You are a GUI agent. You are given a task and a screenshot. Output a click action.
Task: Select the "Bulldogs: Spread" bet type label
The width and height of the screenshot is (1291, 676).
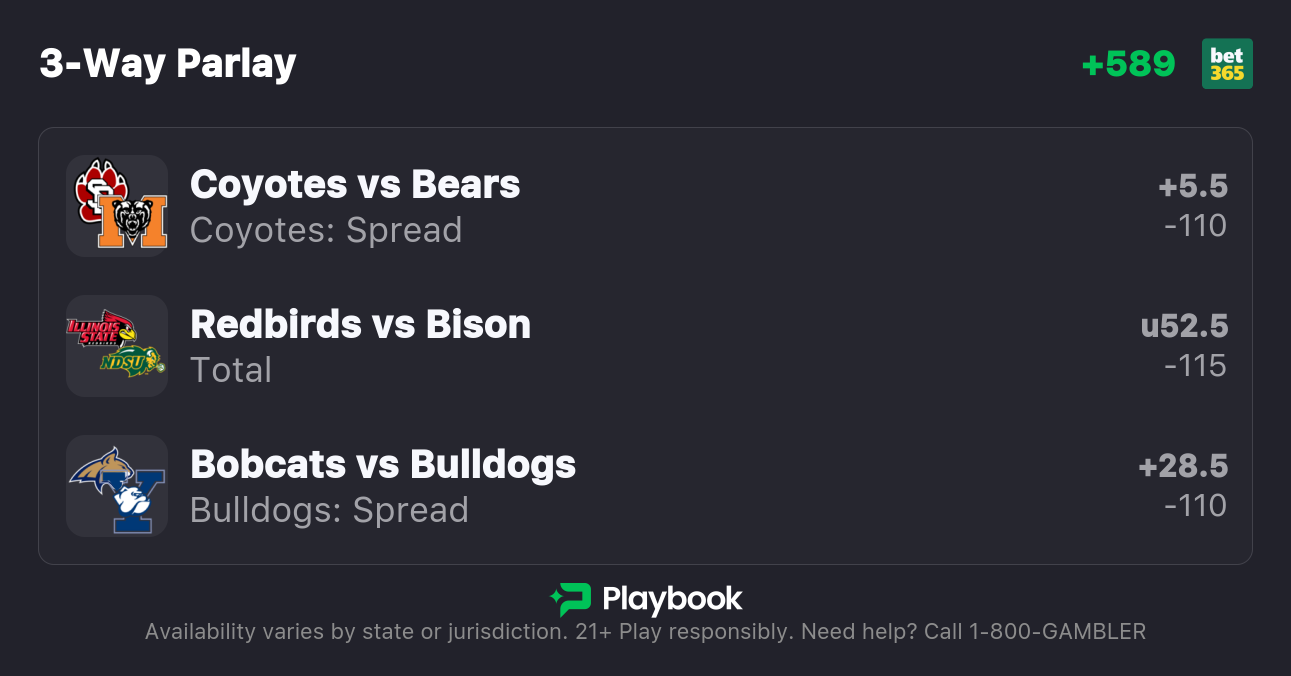329,510
